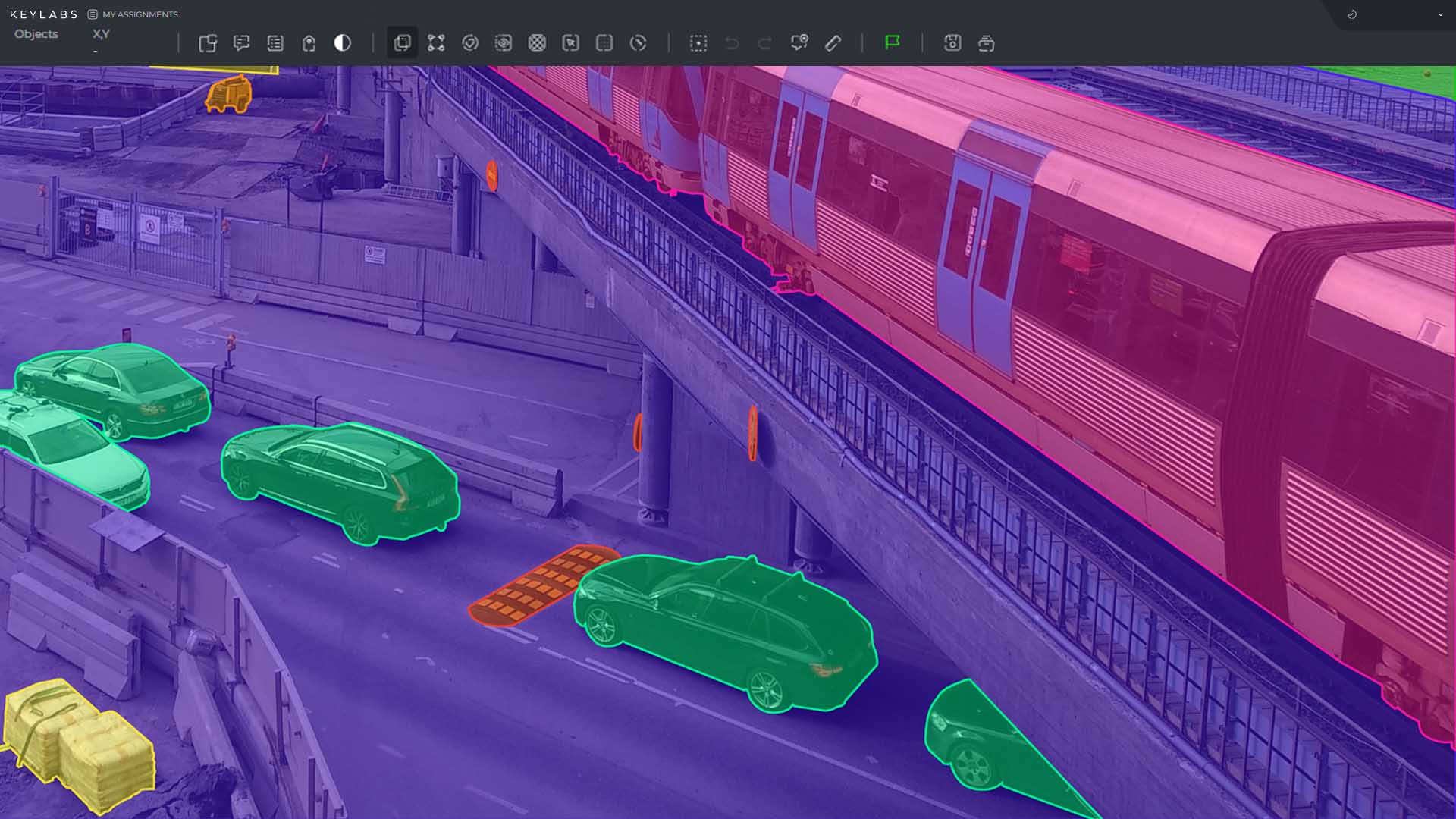Open the Objects panel
1456x819 pixels.
(x=36, y=33)
